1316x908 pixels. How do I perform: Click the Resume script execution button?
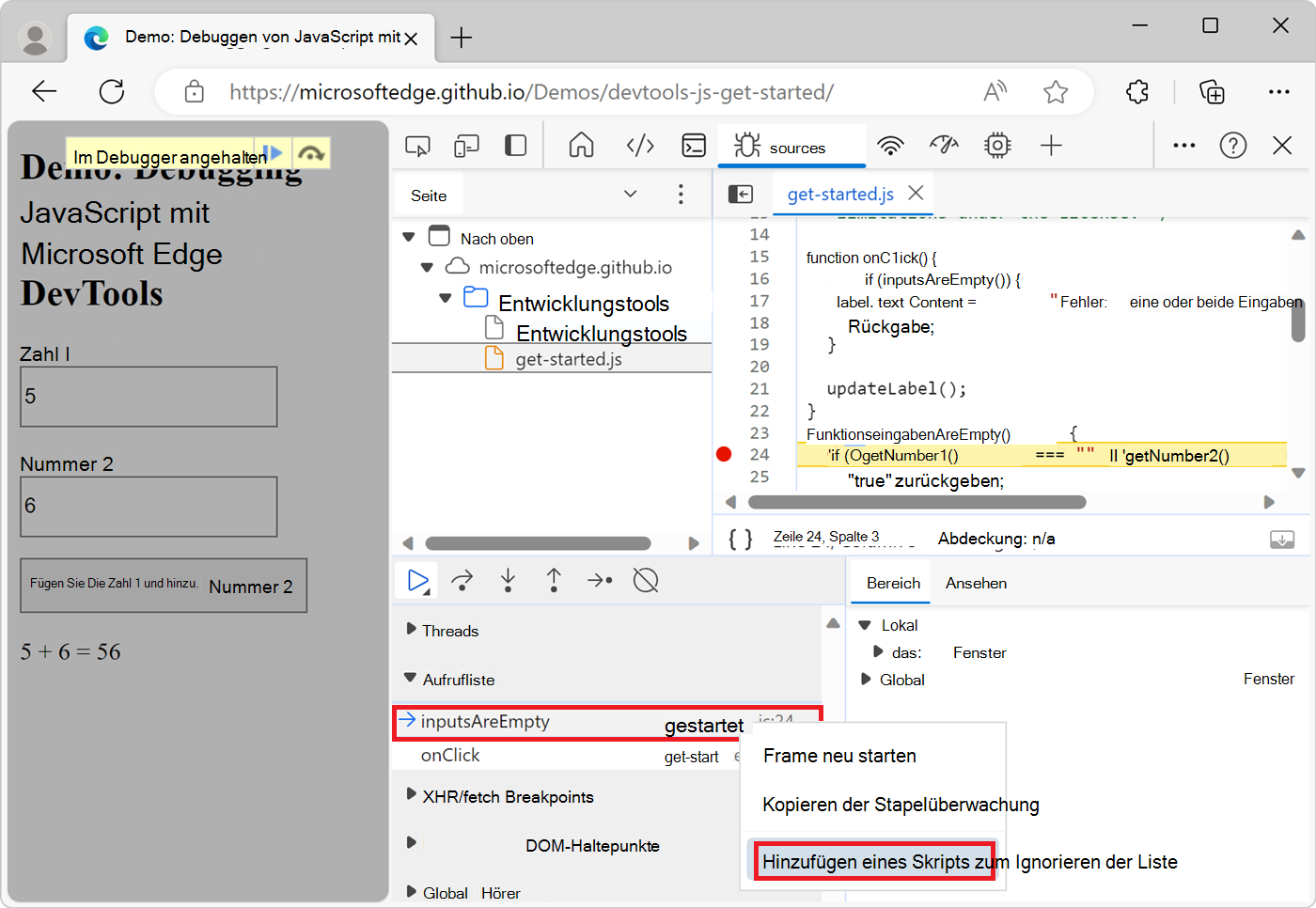(417, 581)
